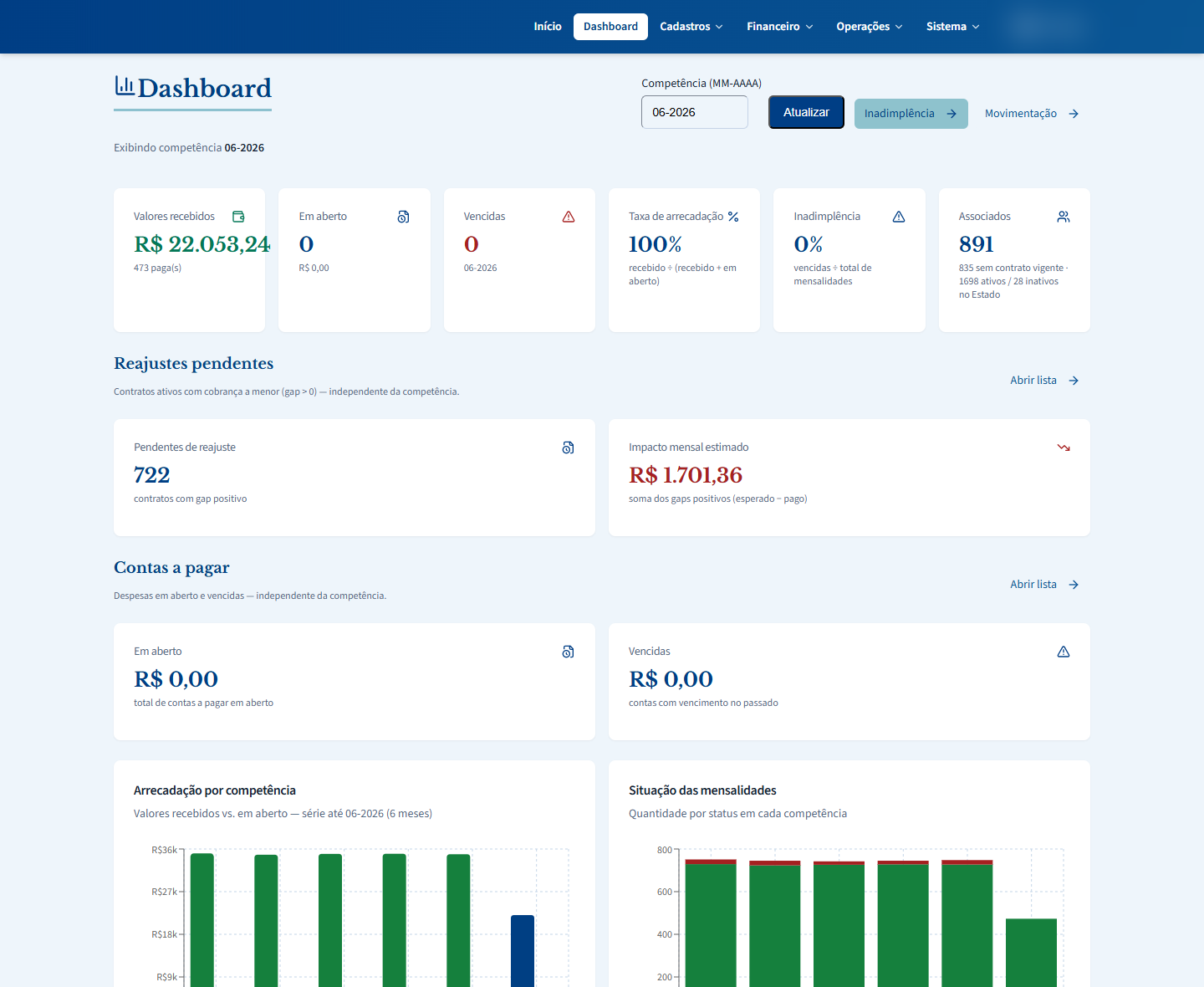Click the arrow beside Contas a pagar Abrir lista
This screenshot has width=1204, height=987.
(x=1074, y=585)
